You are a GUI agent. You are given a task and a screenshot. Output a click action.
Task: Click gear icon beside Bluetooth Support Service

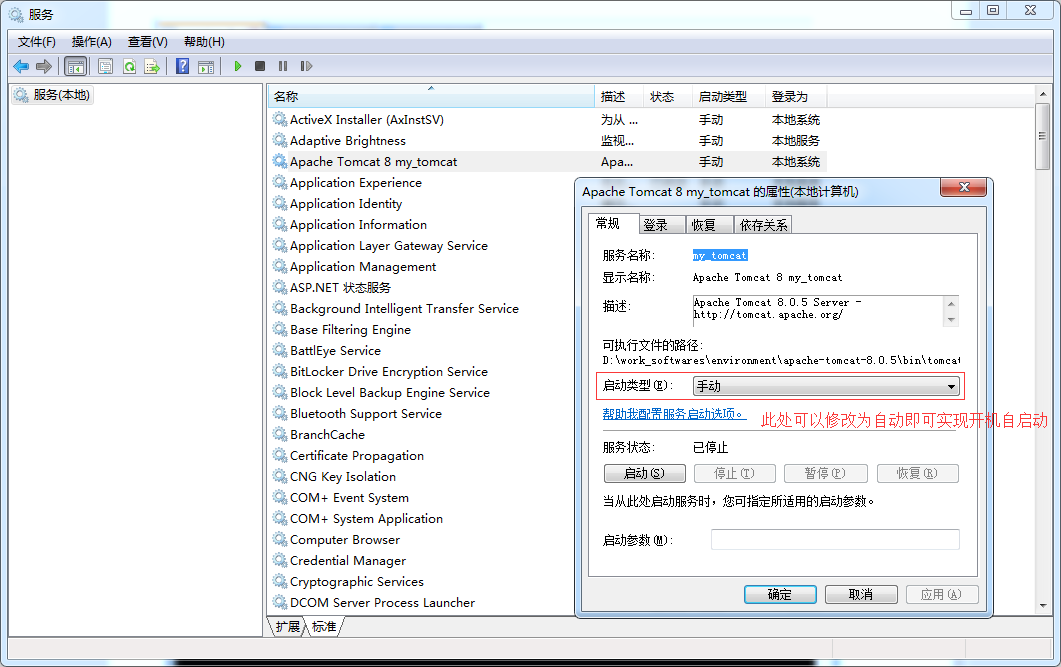[279, 413]
